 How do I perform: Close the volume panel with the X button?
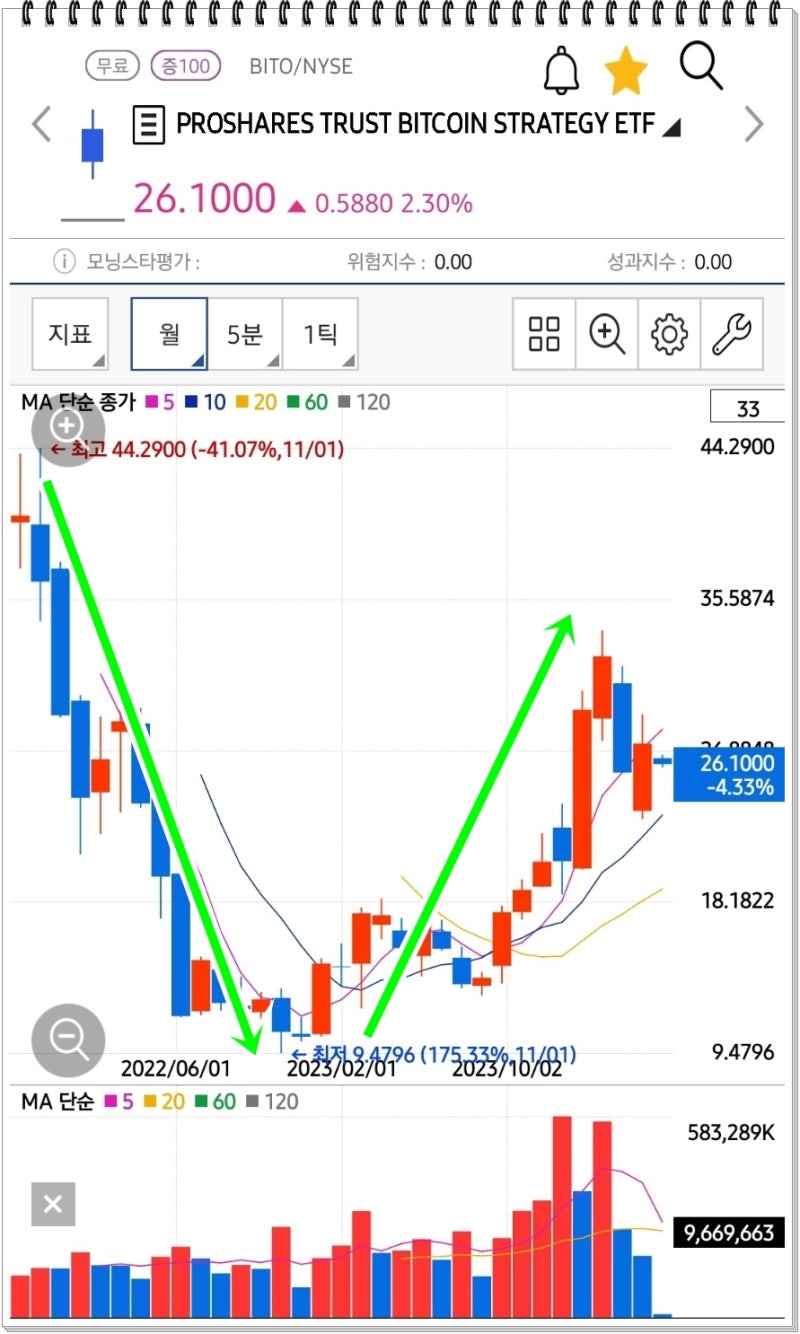52,1204
